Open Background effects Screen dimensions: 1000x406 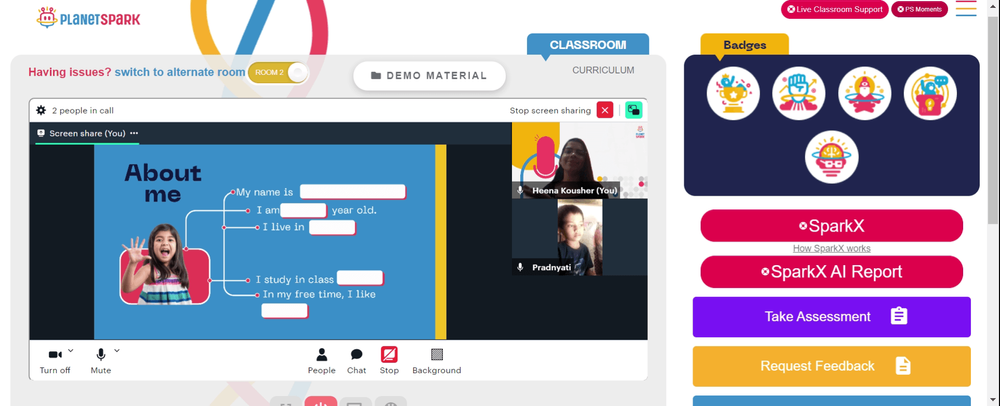(436, 361)
